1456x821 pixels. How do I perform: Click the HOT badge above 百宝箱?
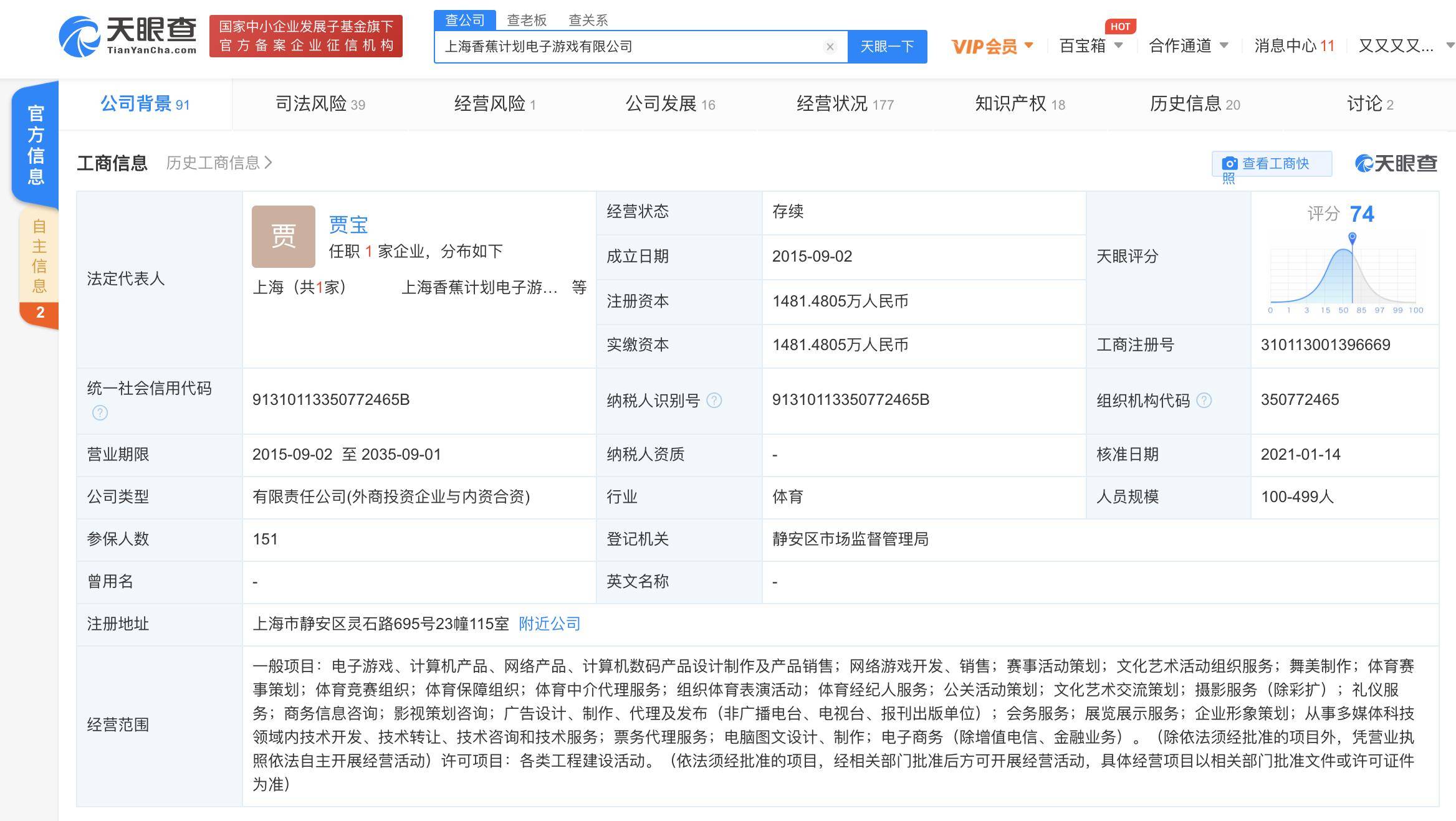click(x=1120, y=27)
